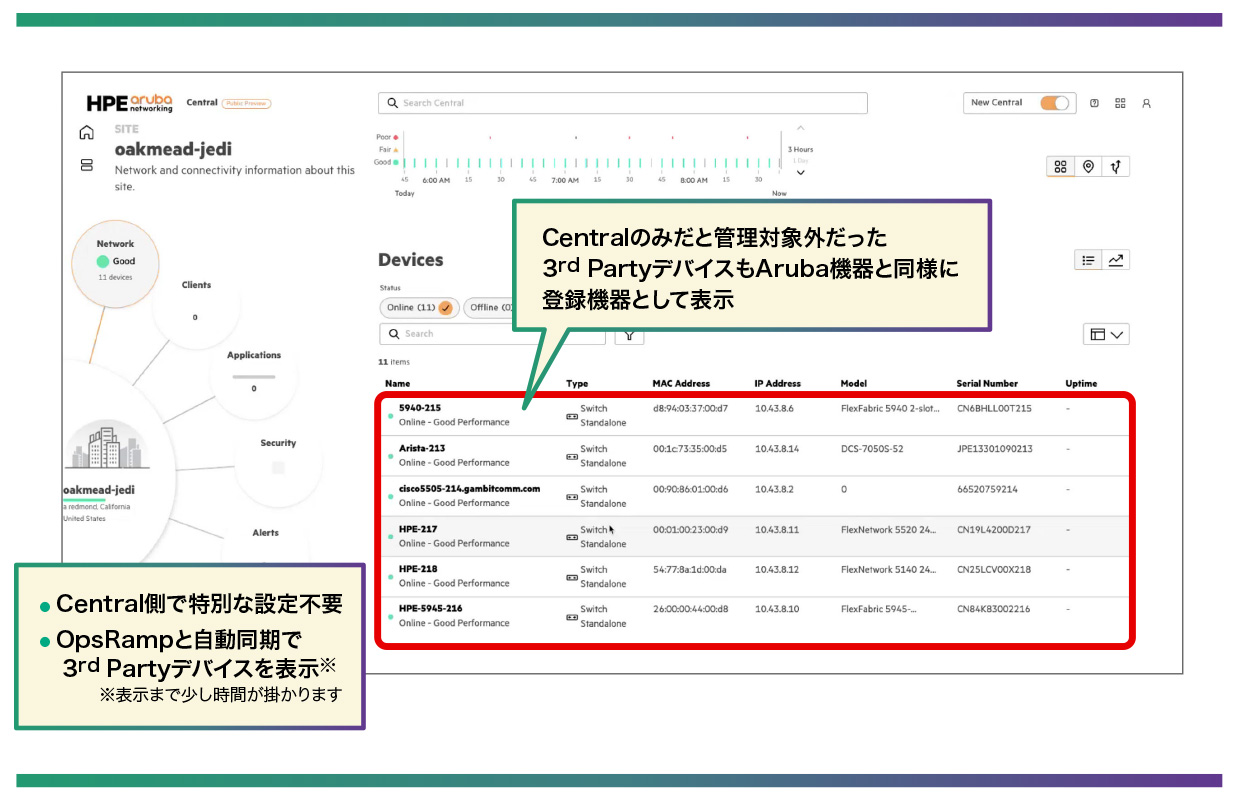Open the apps grid icon in header
This screenshot has width=1233, height=800.
tap(1120, 103)
